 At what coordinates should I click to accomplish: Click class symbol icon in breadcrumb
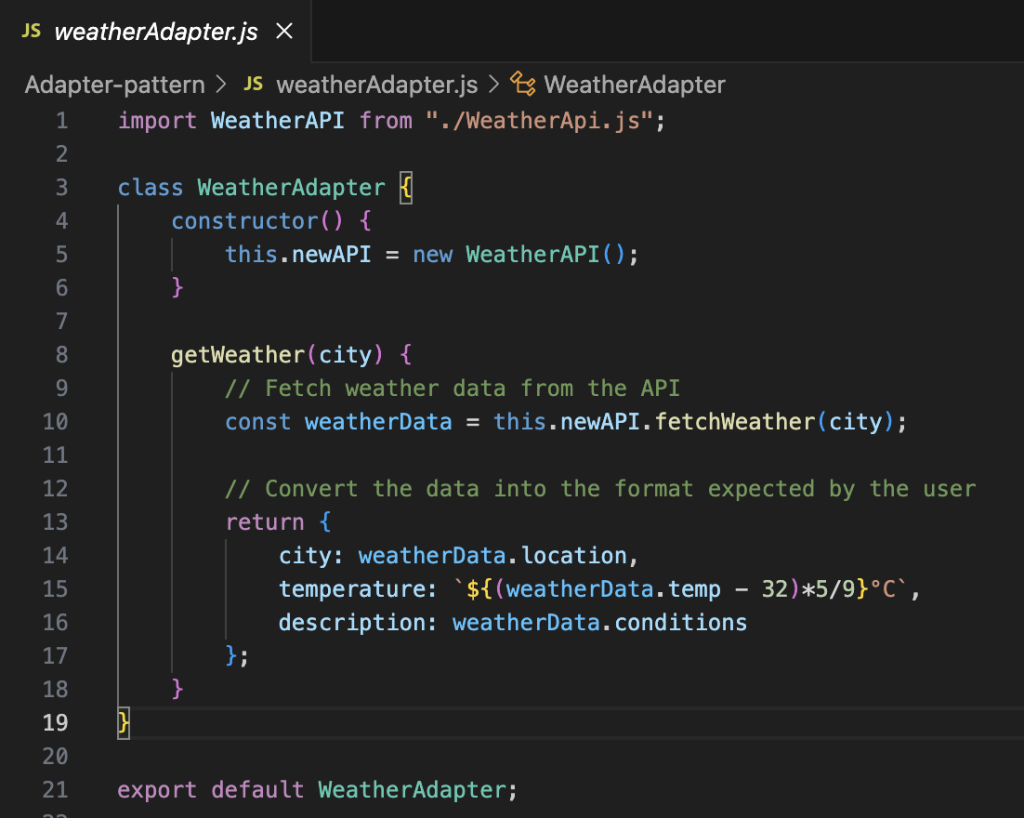pos(522,84)
